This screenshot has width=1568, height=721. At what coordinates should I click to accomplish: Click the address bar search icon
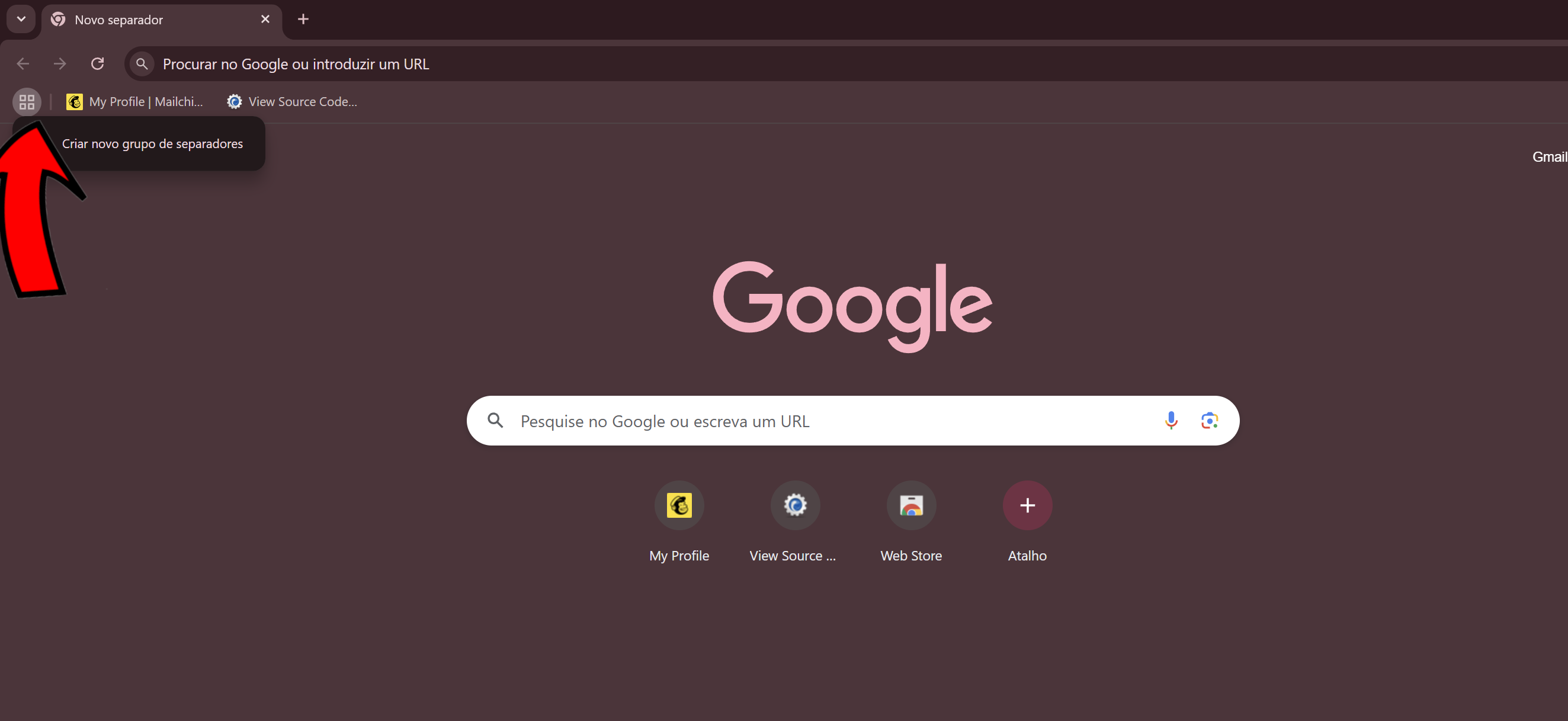click(x=142, y=64)
